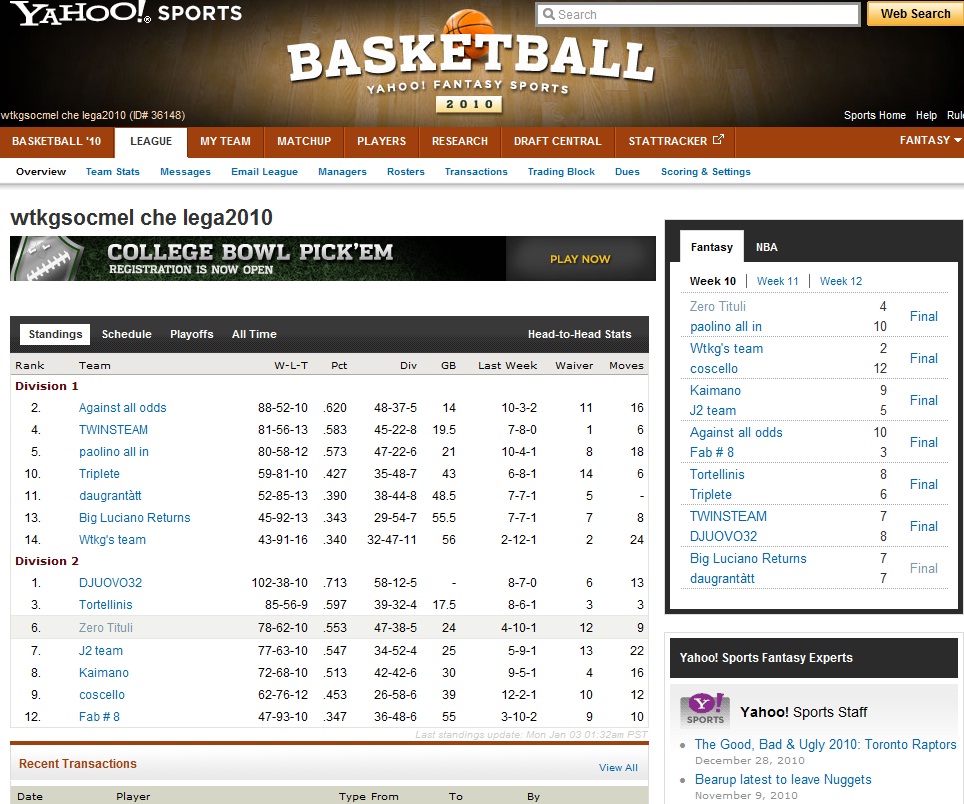Open Trading Block submenu link
This screenshot has width=964, height=804.
[561, 172]
